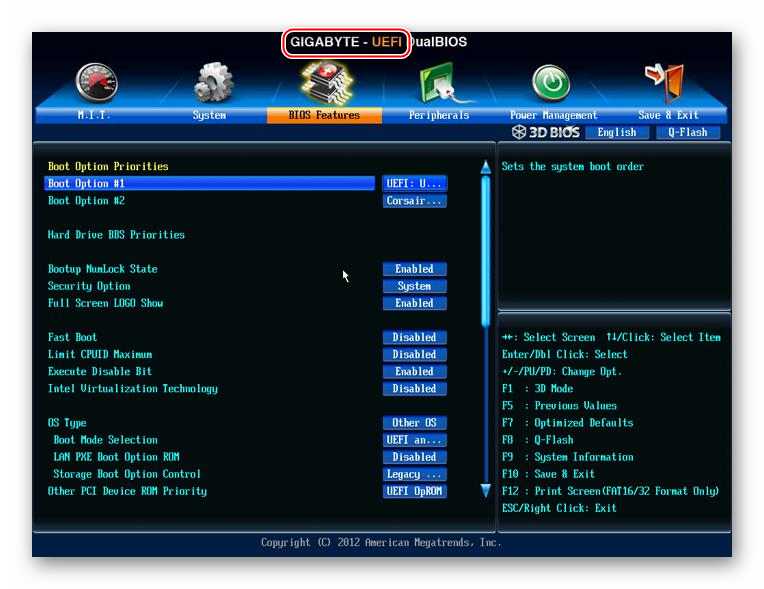Screen dimensions: 764x589
Task: Click the F8 Q-Flash hint line
Action: (537, 440)
